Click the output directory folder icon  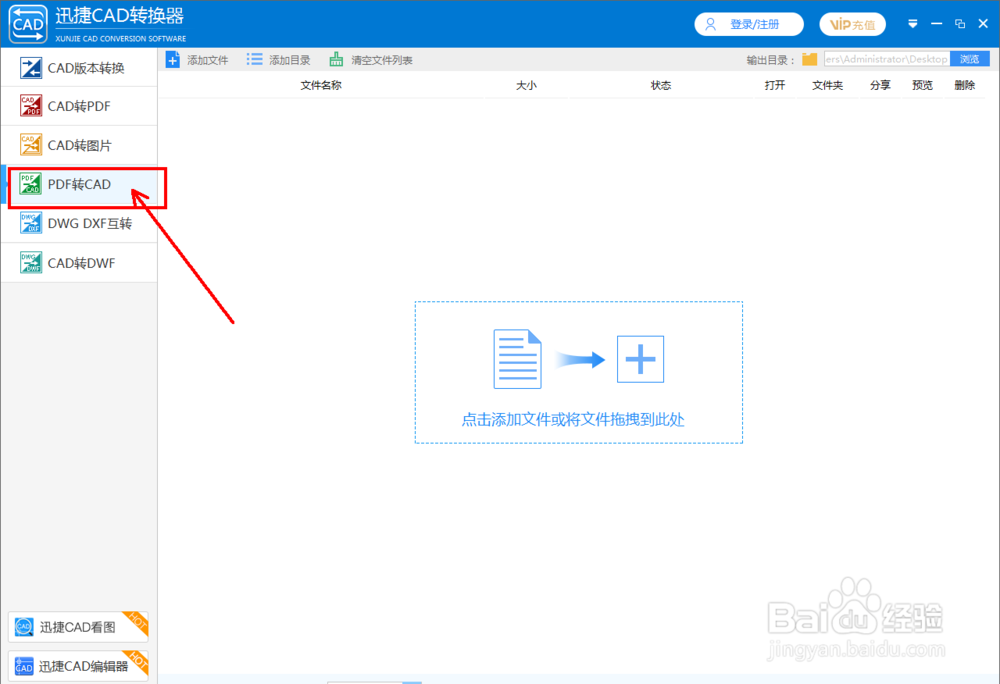(810, 59)
